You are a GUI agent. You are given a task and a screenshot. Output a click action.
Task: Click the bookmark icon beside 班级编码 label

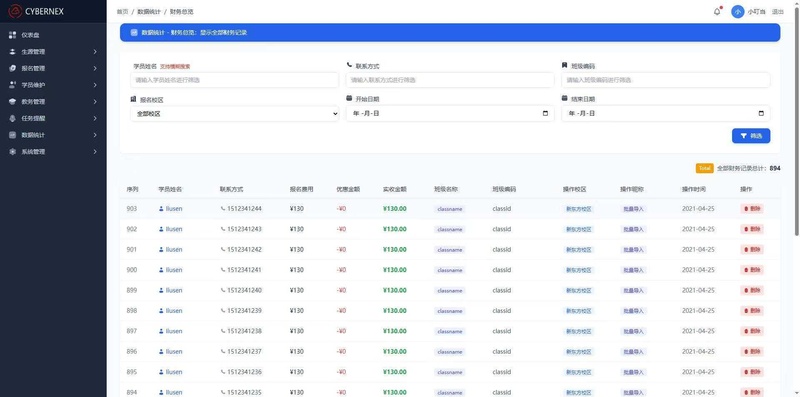pyautogui.click(x=564, y=65)
